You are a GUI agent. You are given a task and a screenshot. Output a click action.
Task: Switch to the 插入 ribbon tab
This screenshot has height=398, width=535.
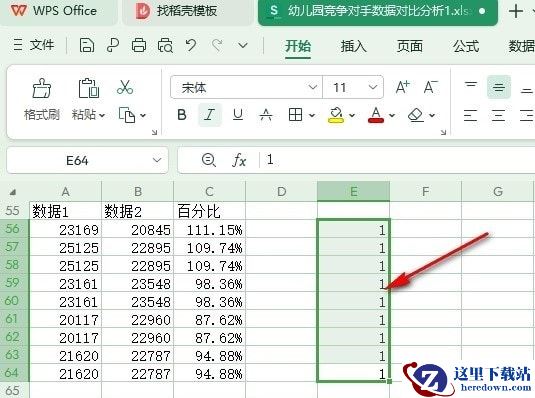[x=353, y=46]
